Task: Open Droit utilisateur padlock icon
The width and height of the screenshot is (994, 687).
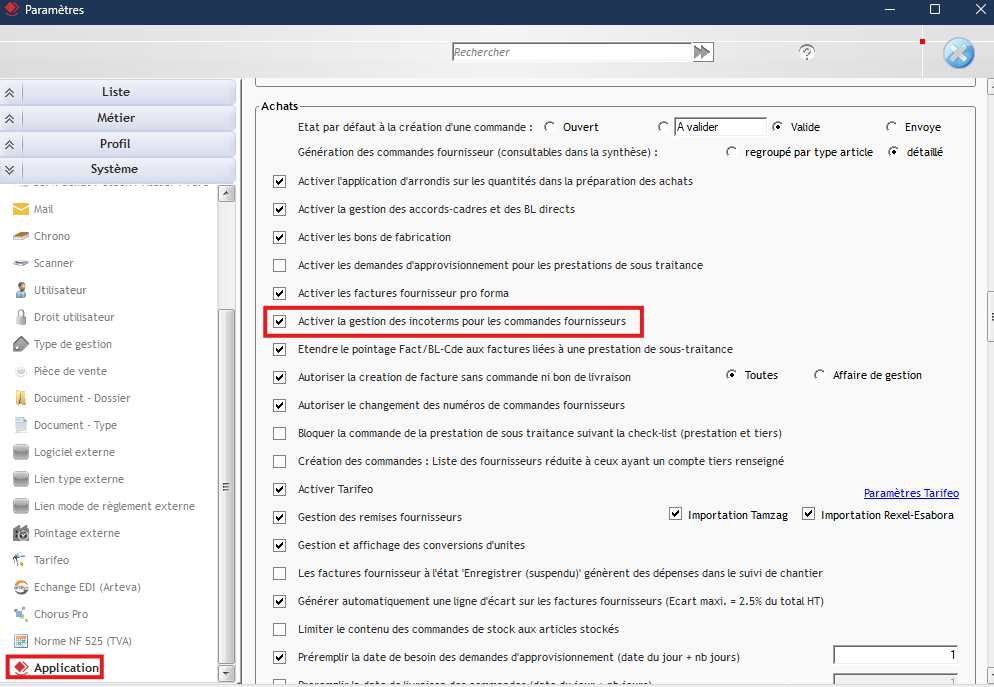Action: (x=21, y=318)
